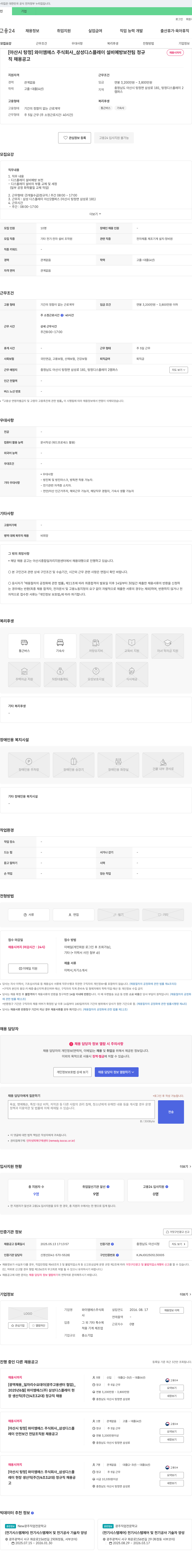Click info icon beside 빅데이터 추천 정보

32,1513
